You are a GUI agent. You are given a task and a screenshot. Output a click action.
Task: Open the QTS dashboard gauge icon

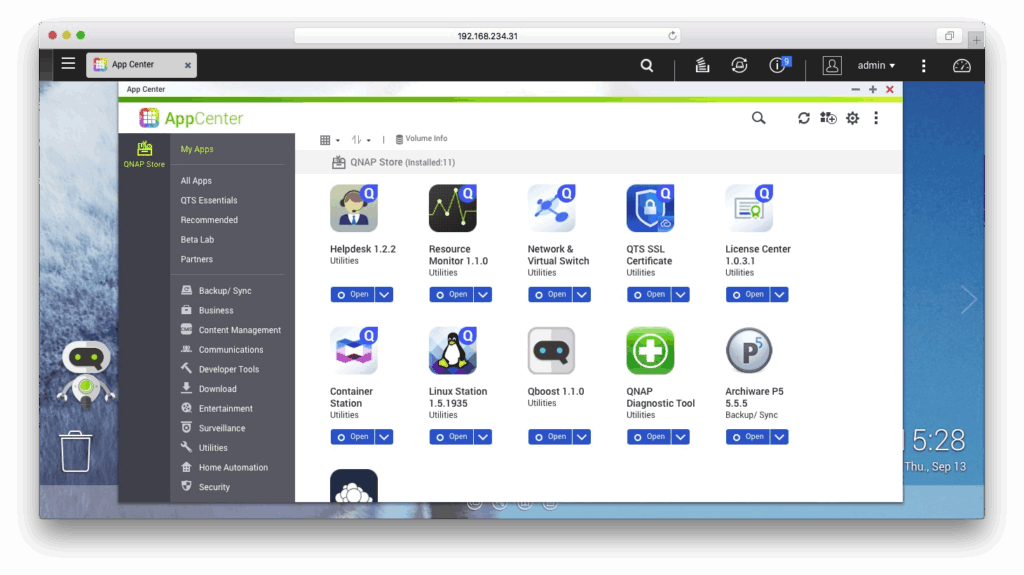961,66
